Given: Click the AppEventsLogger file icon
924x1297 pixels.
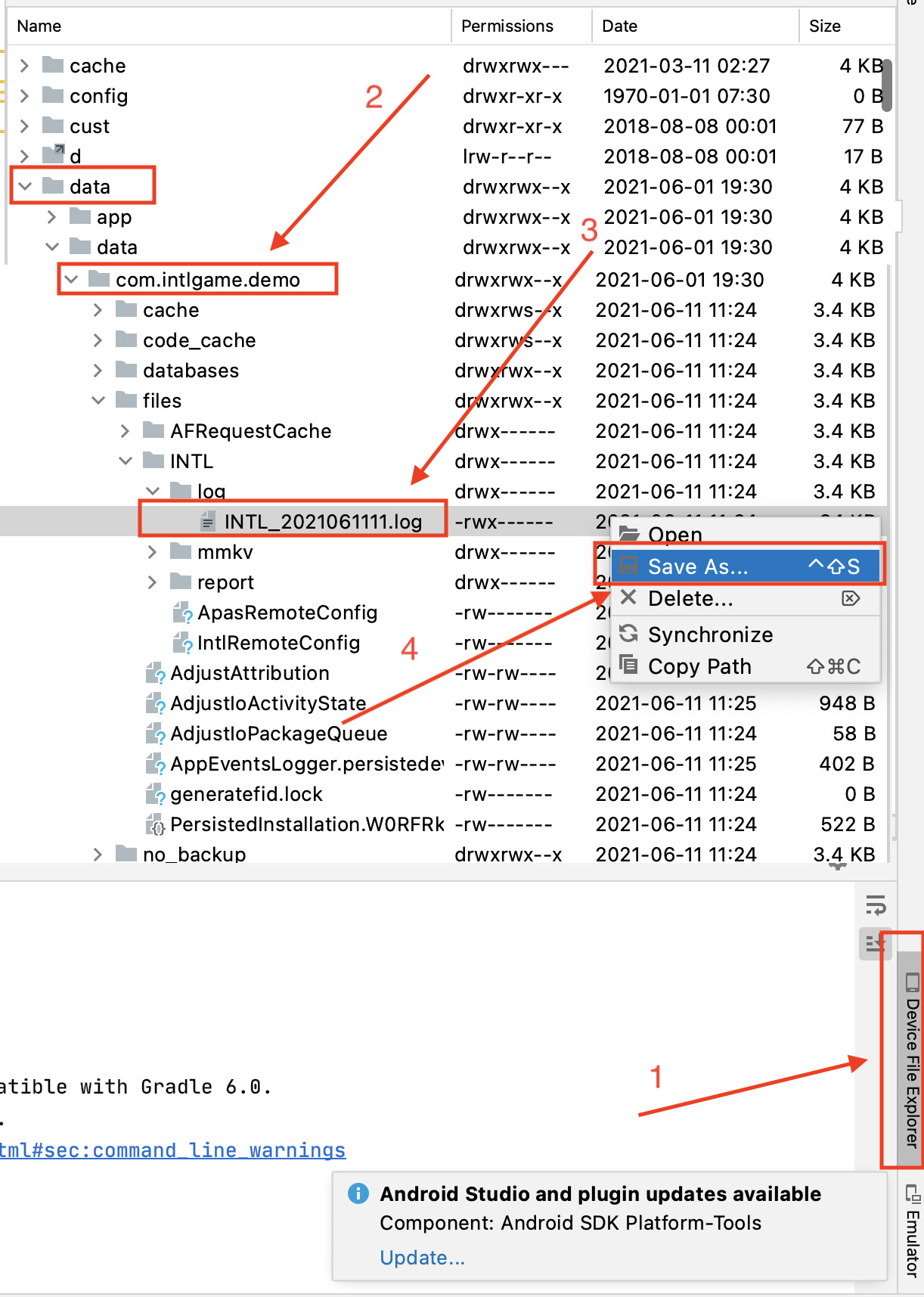Looking at the screenshot, I should (154, 764).
